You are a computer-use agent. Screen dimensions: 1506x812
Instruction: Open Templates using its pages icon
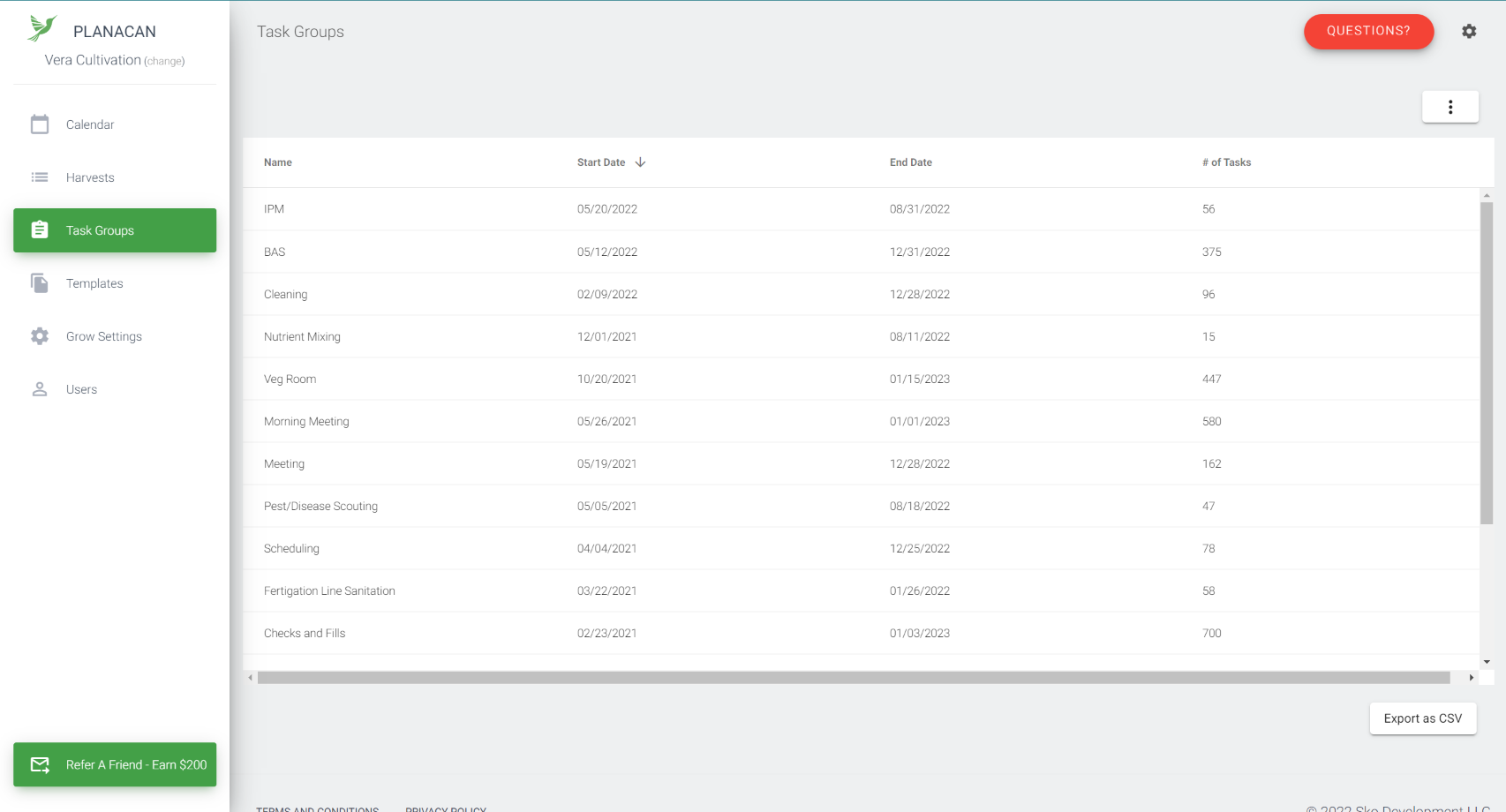[x=40, y=282]
